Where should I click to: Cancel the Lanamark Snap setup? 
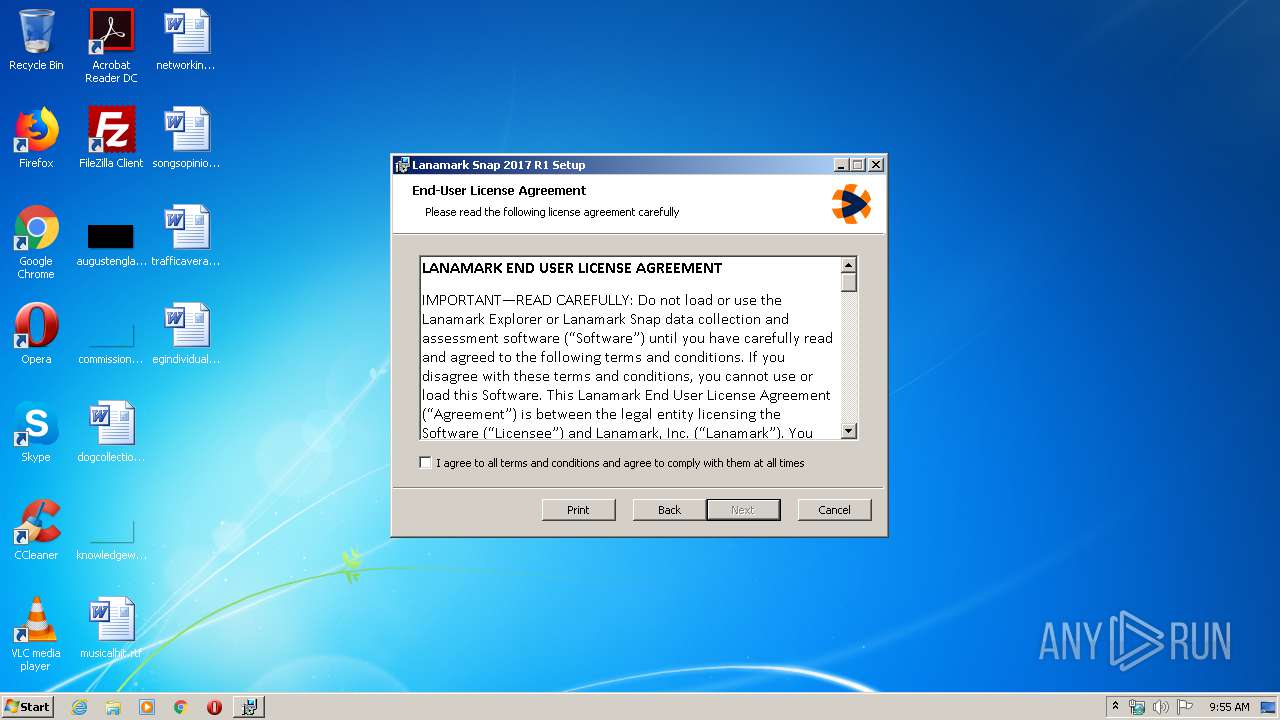(834, 510)
